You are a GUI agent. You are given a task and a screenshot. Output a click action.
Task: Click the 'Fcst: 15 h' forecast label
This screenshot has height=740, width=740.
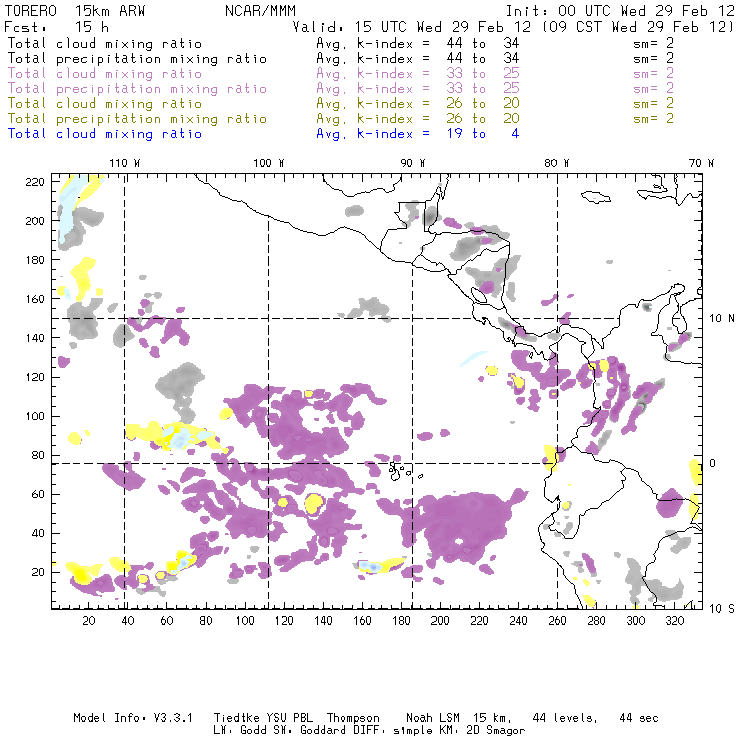tap(56, 27)
